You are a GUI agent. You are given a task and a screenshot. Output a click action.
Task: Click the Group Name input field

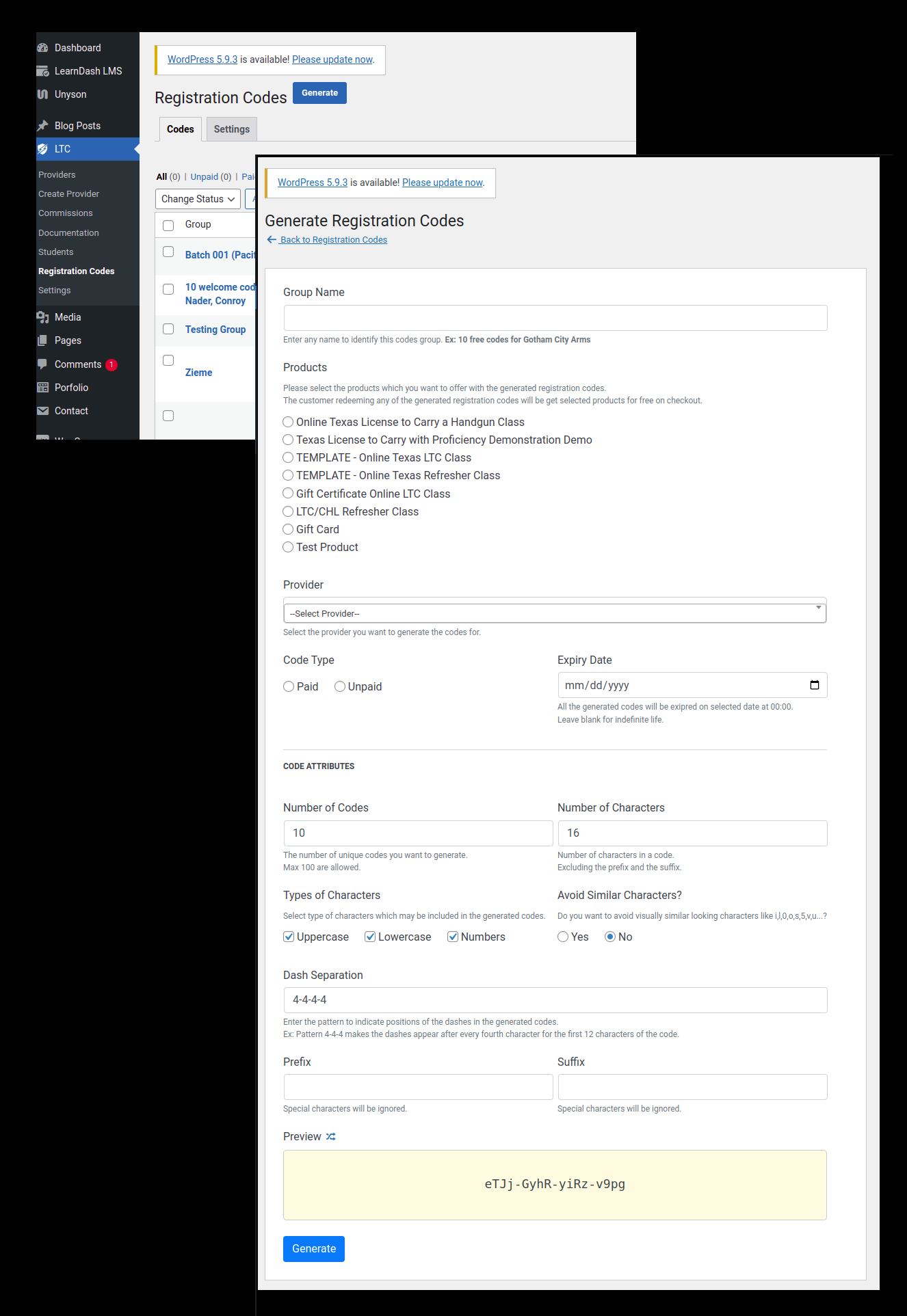click(555, 318)
